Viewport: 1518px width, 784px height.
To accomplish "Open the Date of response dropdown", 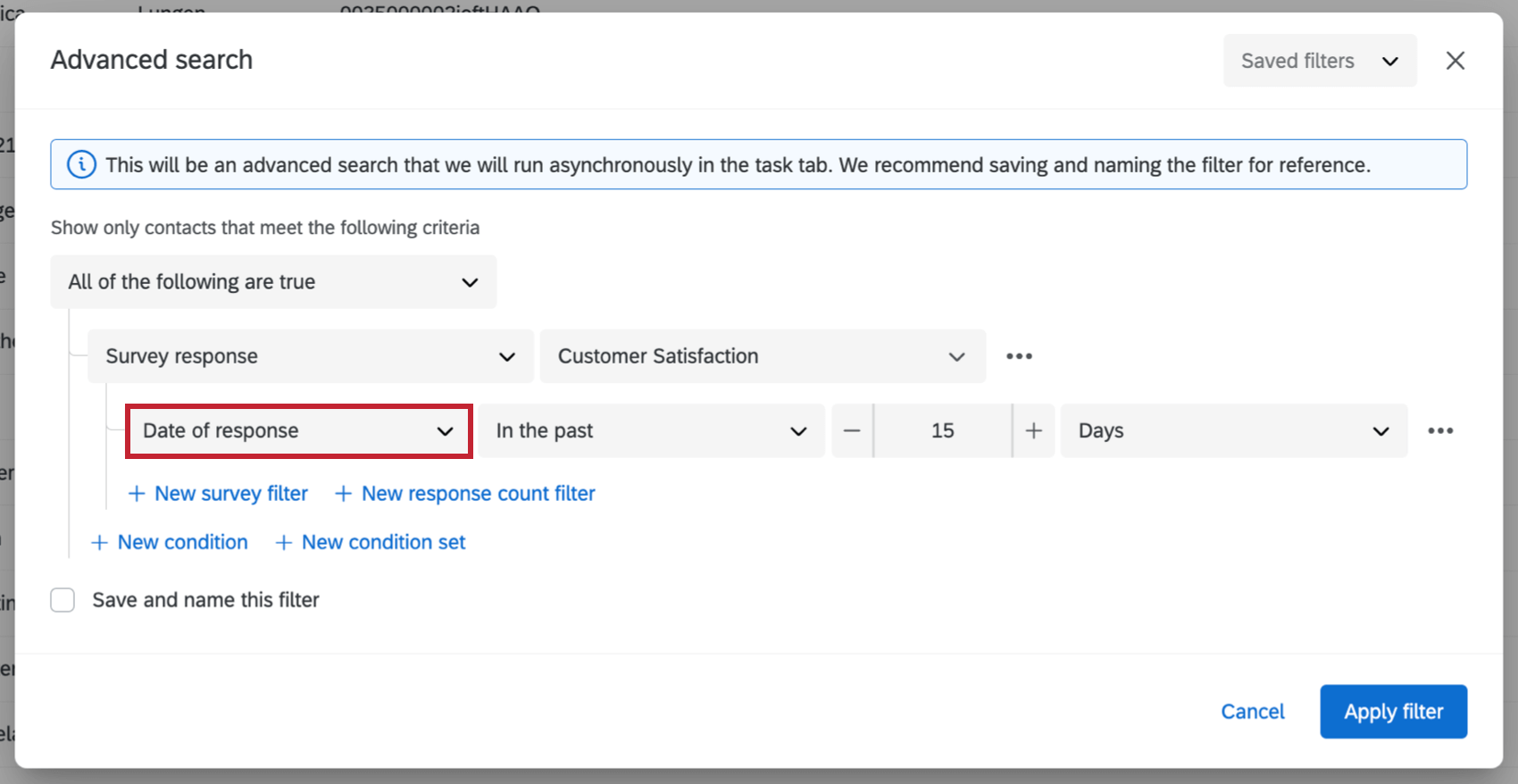I will (298, 431).
